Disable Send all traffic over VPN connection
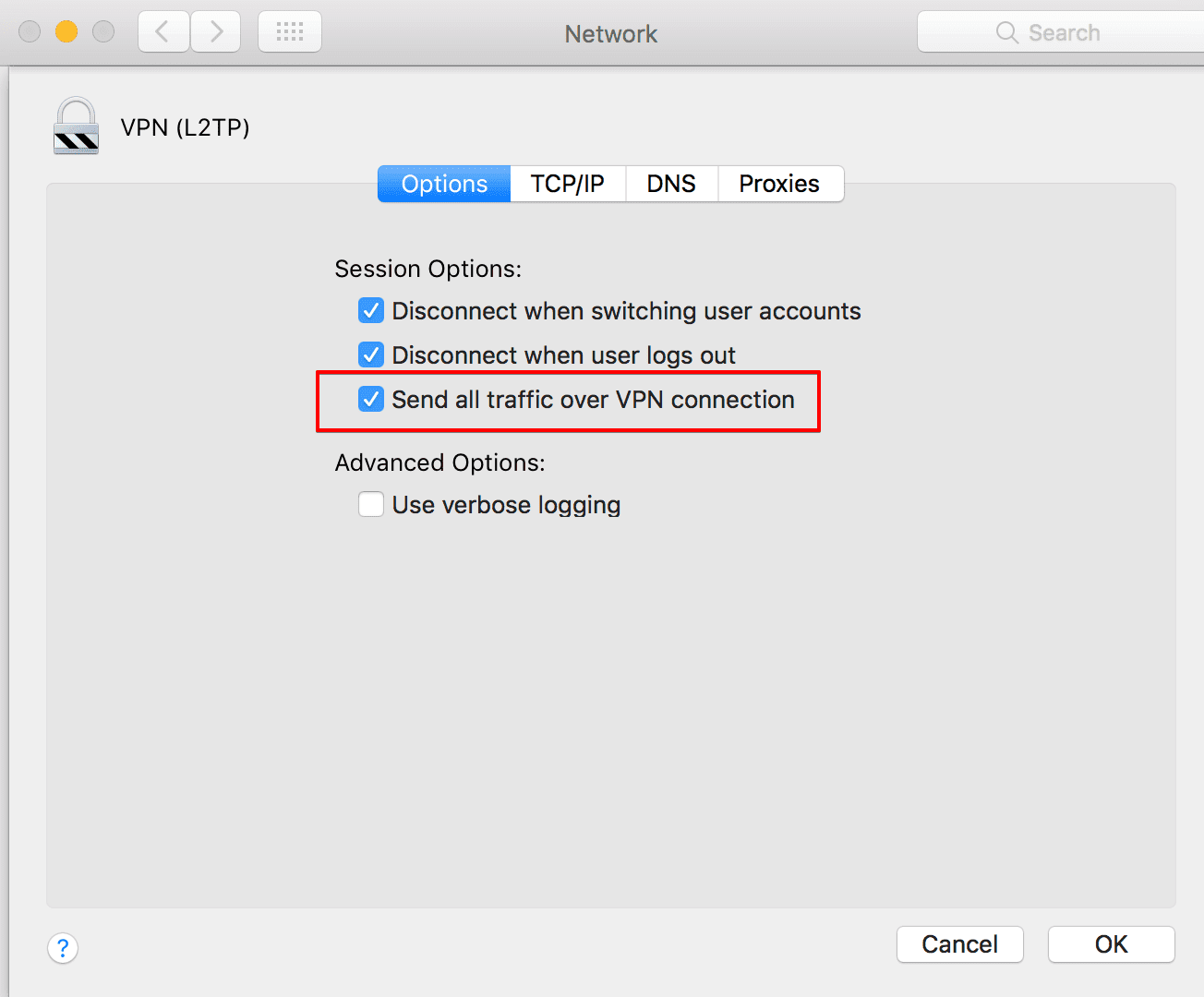 point(371,399)
